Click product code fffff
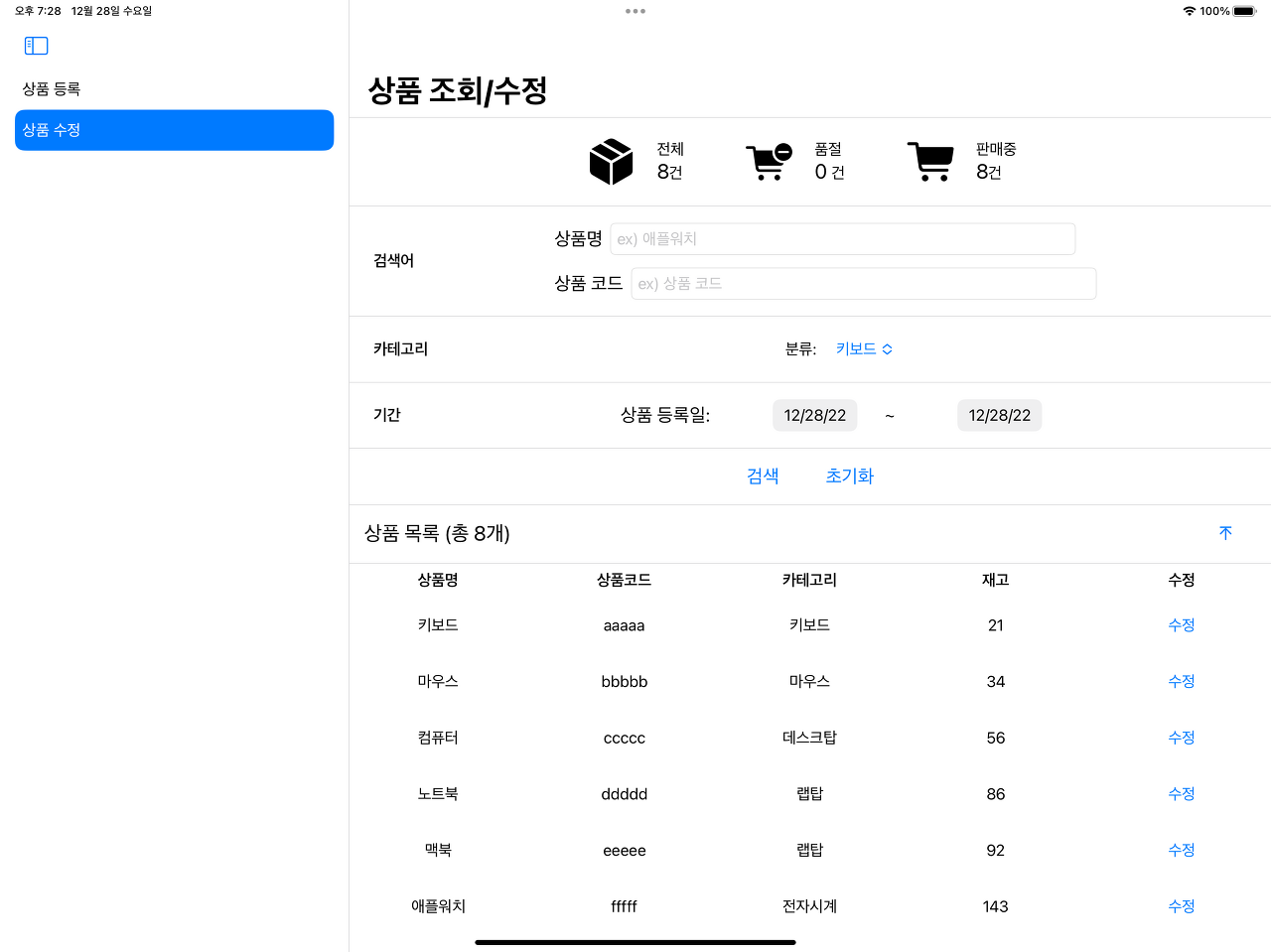Screen dimensions: 1271x952 click(x=624, y=906)
